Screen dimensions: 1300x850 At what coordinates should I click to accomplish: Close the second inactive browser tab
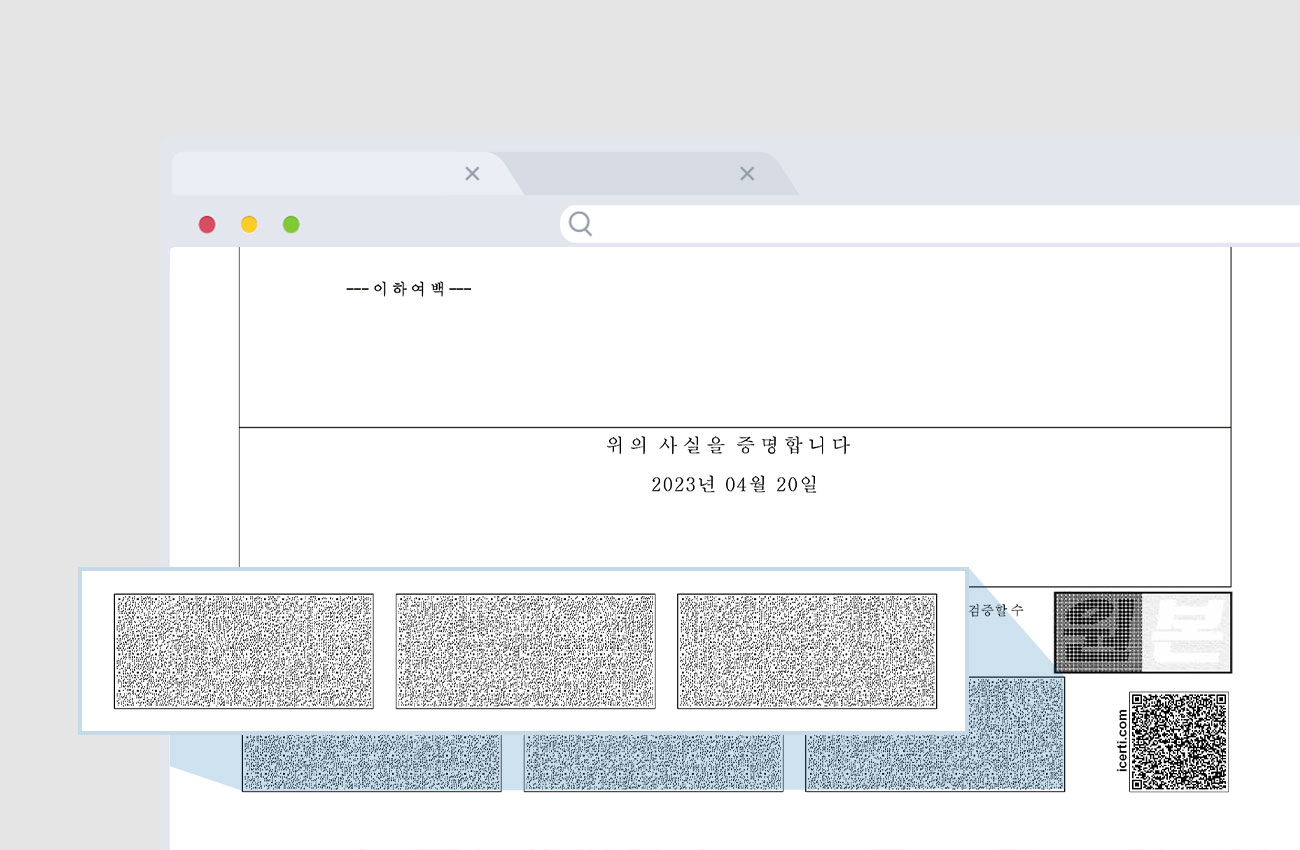click(x=746, y=174)
